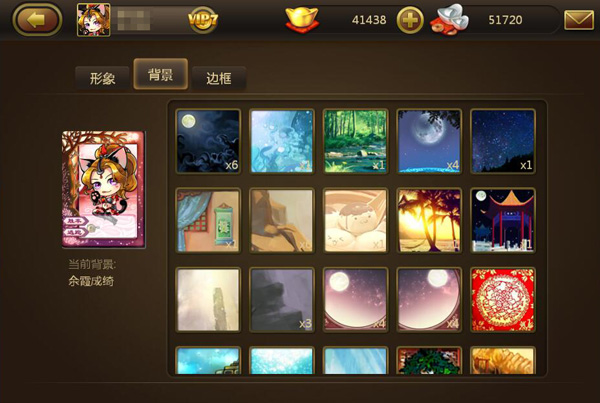Choose the green forest stream background
The image size is (600, 403).
point(355,141)
